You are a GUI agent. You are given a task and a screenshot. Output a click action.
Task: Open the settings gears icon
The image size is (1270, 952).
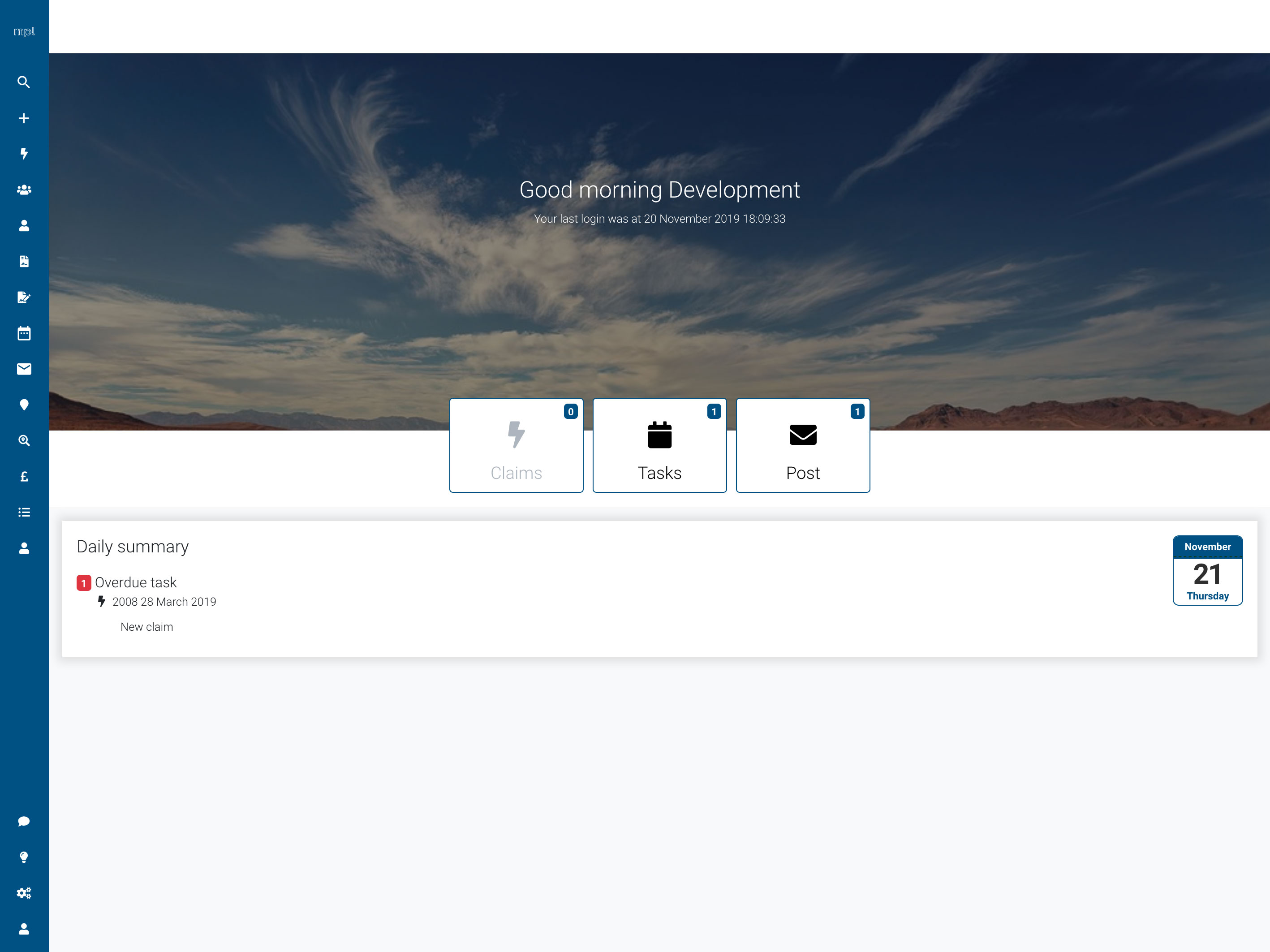pyautogui.click(x=24, y=893)
